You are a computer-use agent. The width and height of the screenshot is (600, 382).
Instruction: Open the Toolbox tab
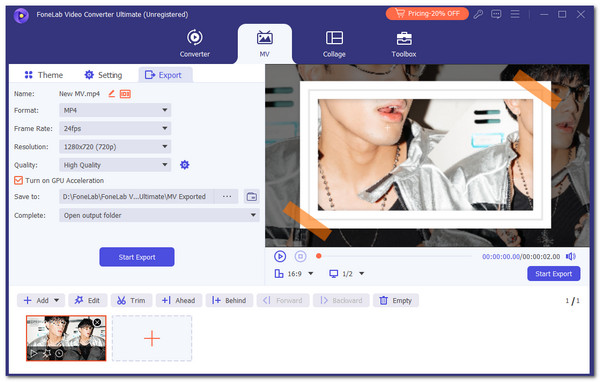[x=404, y=44]
